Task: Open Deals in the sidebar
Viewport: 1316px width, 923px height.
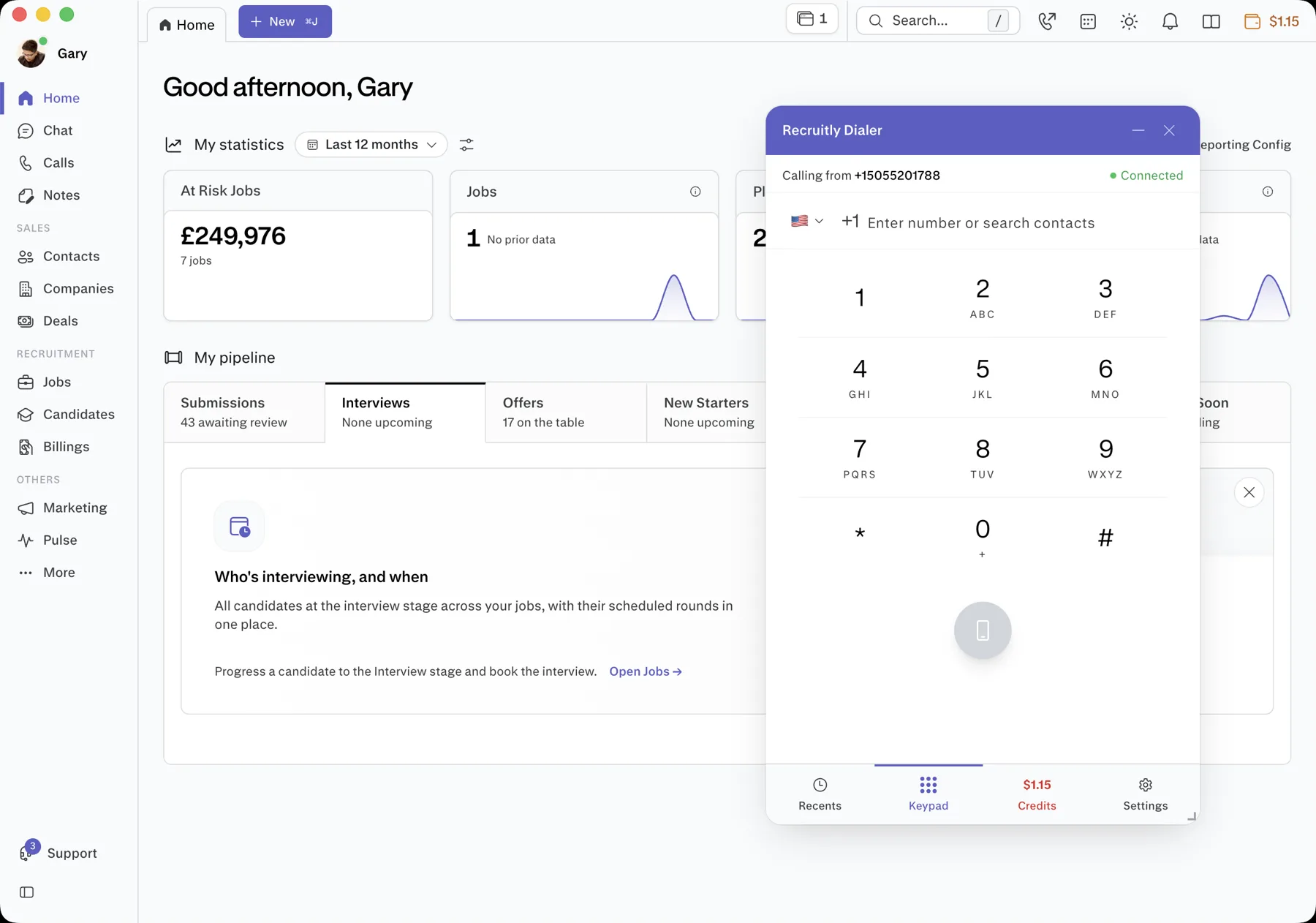Action: (x=60, y=320)
